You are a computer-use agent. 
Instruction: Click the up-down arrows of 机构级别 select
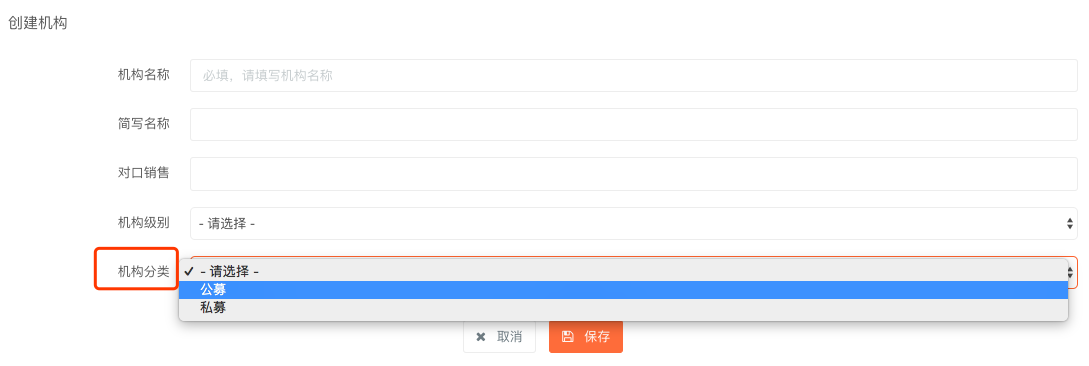(x=1070, y=224)
